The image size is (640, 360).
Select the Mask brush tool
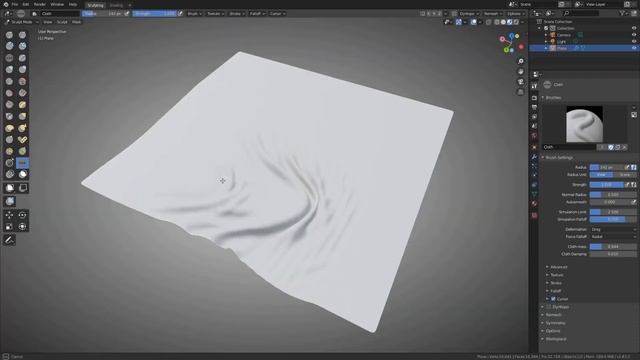click(x=22, y=174)
